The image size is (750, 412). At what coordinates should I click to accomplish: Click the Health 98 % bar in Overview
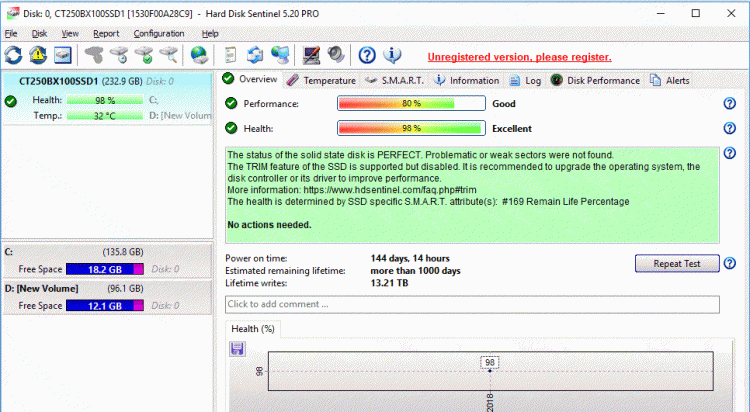(x=411, y=128)
